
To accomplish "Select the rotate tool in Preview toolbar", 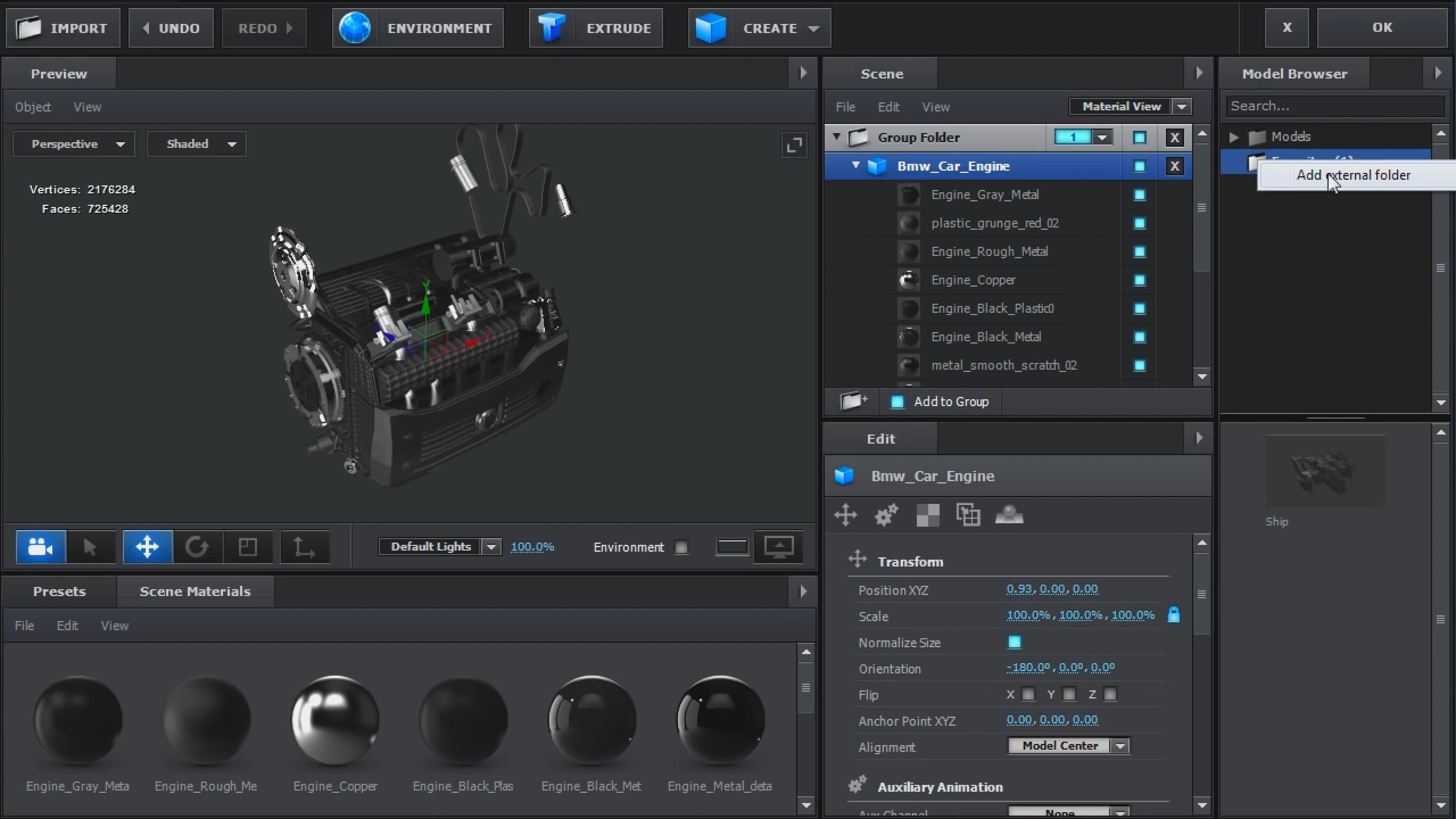I will pyautogui.click(x=197, y=546).
